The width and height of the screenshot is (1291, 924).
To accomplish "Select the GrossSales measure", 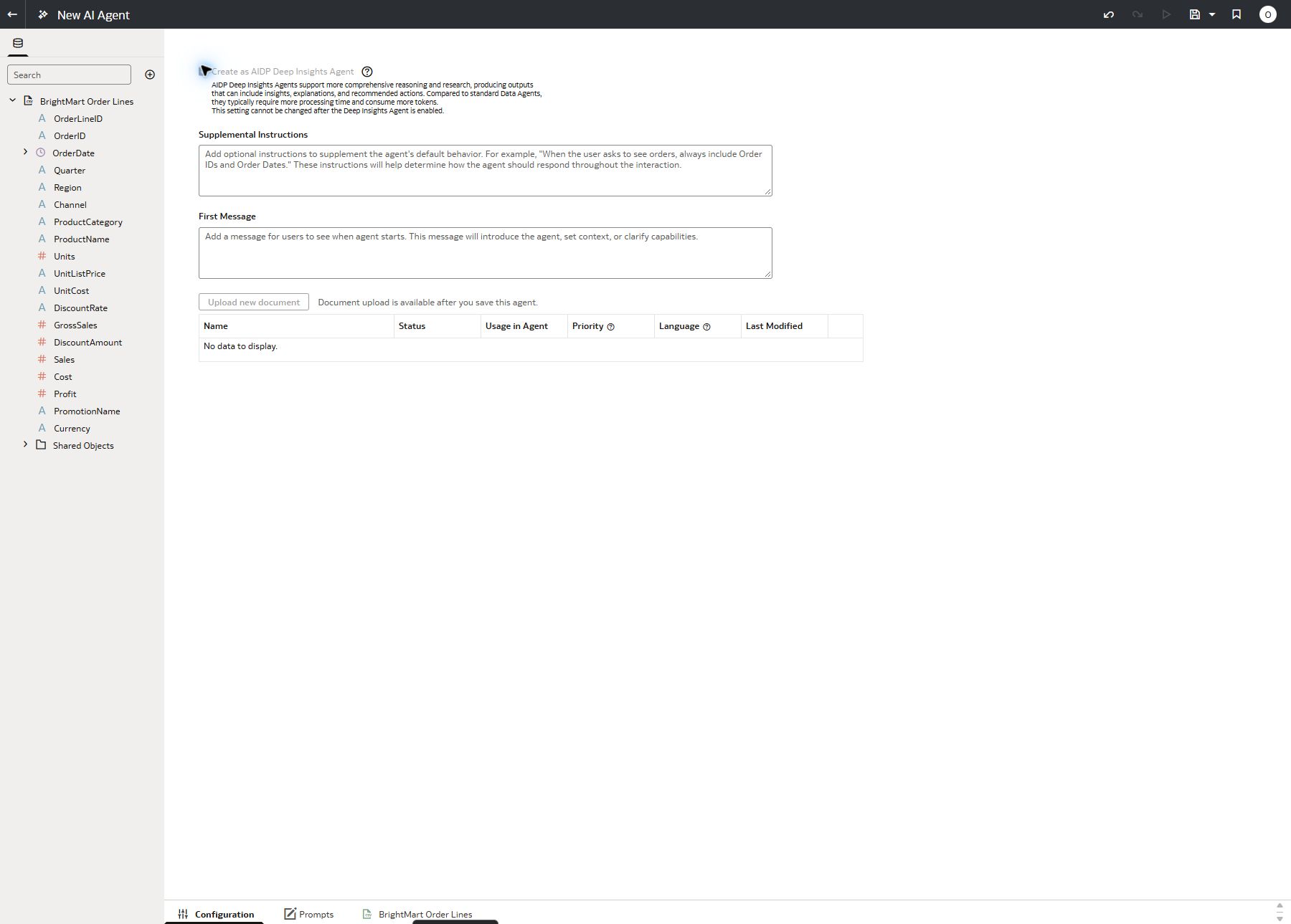I will [x=75, y=325].
